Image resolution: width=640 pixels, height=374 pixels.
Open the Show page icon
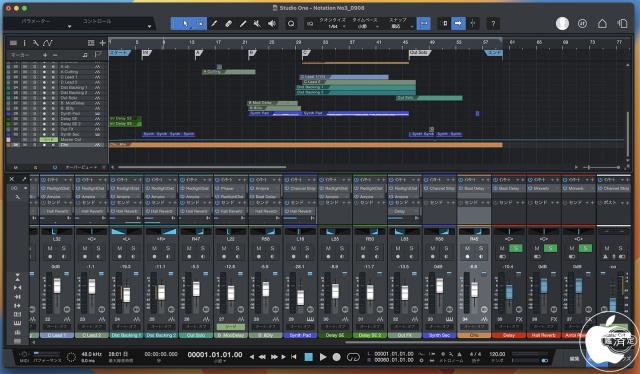[x=622, y=24]
